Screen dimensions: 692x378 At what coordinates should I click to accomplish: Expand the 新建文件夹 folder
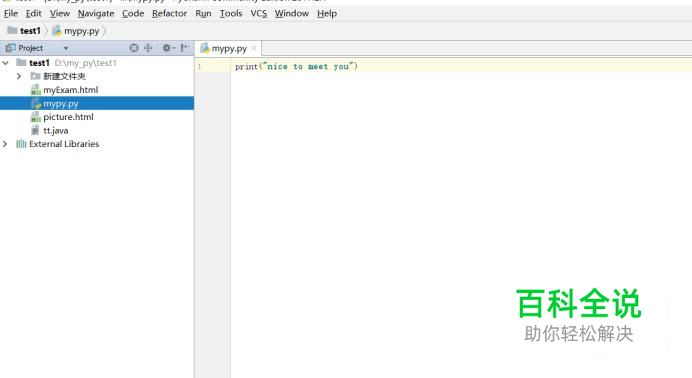click(19, 76)
